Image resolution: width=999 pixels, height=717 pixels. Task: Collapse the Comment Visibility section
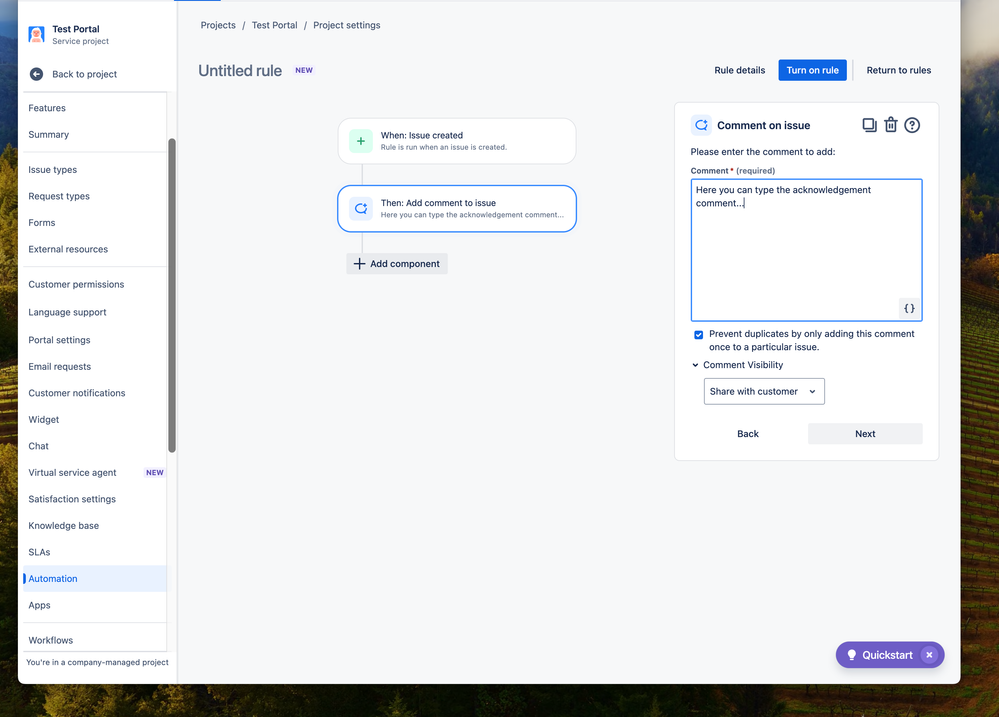[x=695, y=365]
